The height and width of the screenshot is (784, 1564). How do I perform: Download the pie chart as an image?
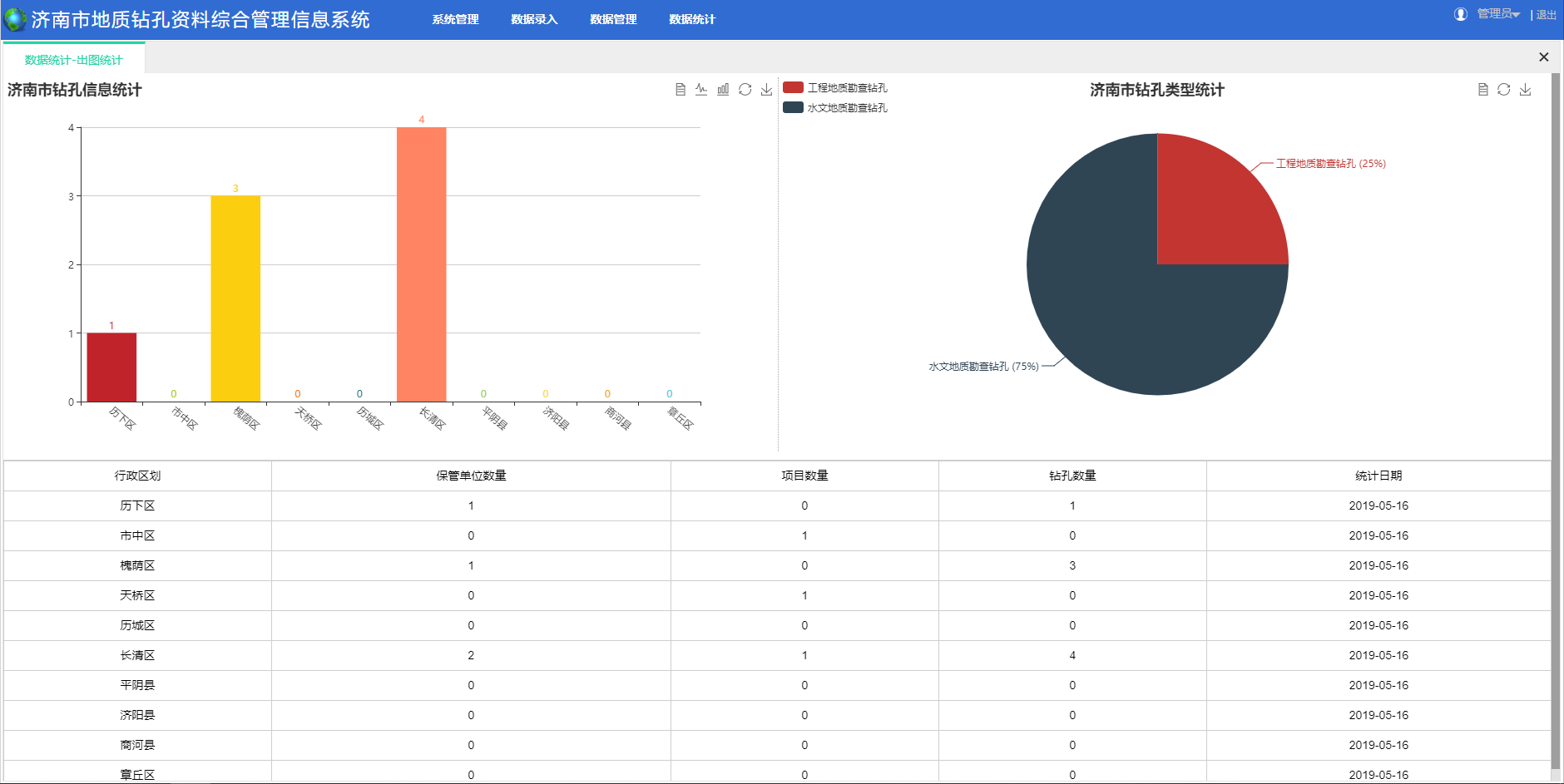1525,90
